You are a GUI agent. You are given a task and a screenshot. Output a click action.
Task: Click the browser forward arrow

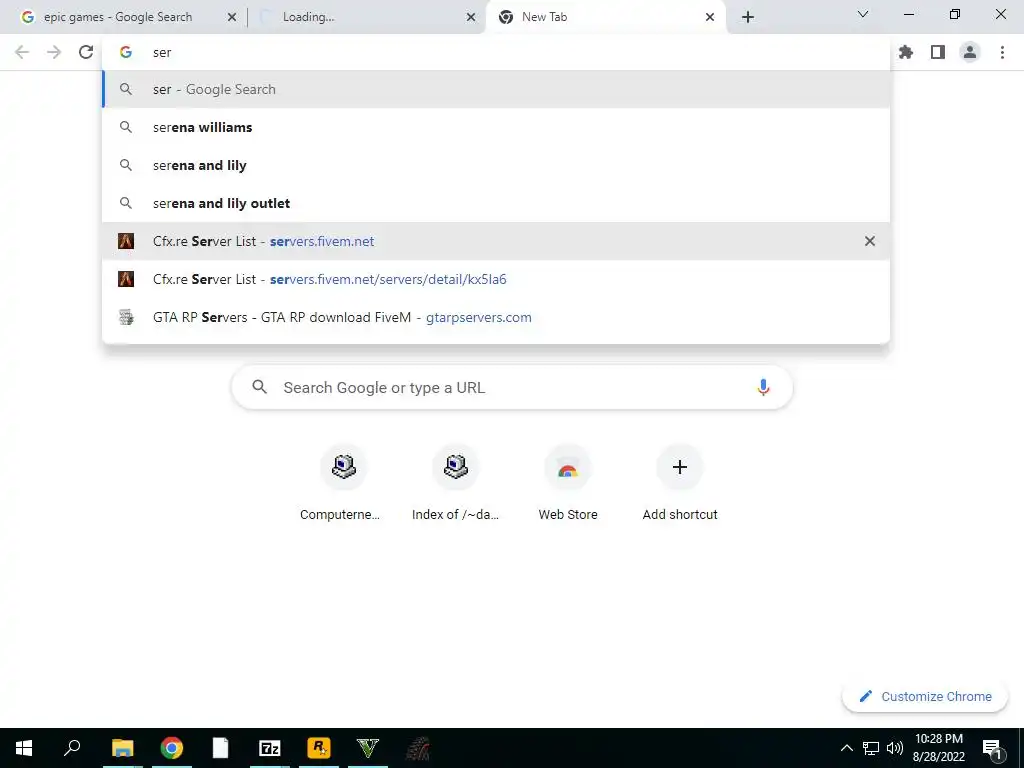click(54, 52)
